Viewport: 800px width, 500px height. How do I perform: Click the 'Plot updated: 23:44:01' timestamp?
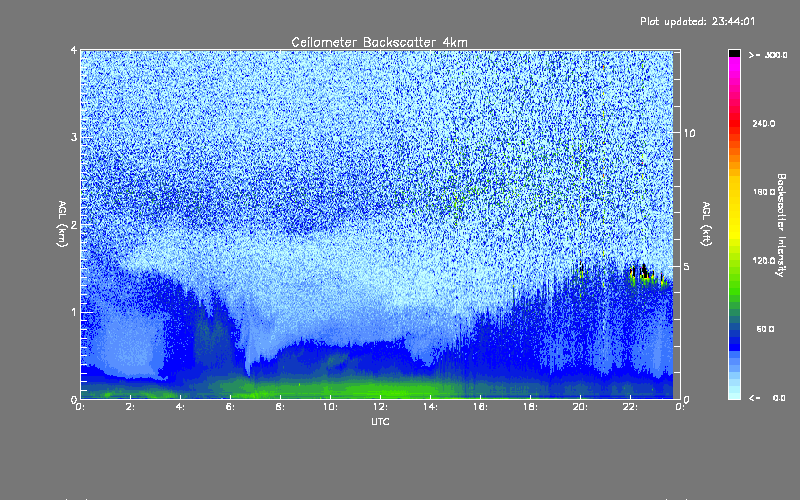coord(697,21)
